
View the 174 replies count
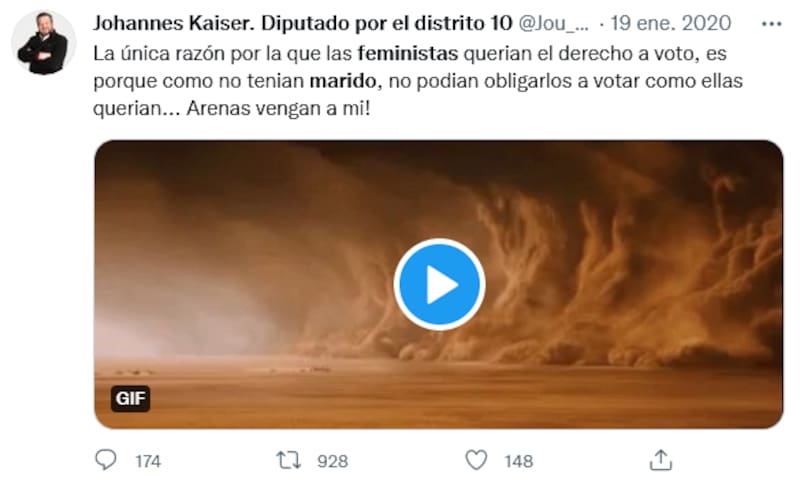pos(148,461)
